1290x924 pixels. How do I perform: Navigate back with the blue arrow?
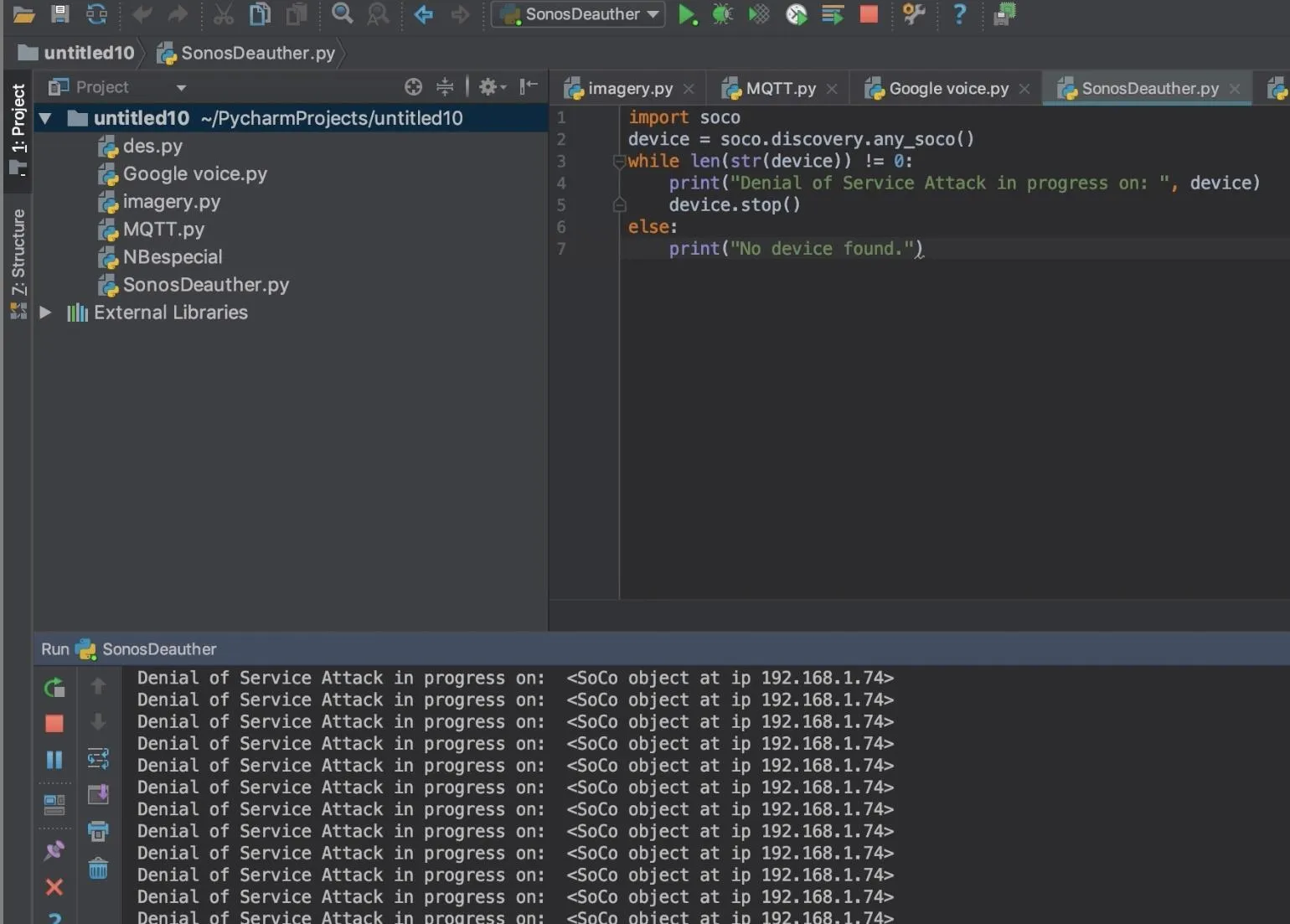424,14
